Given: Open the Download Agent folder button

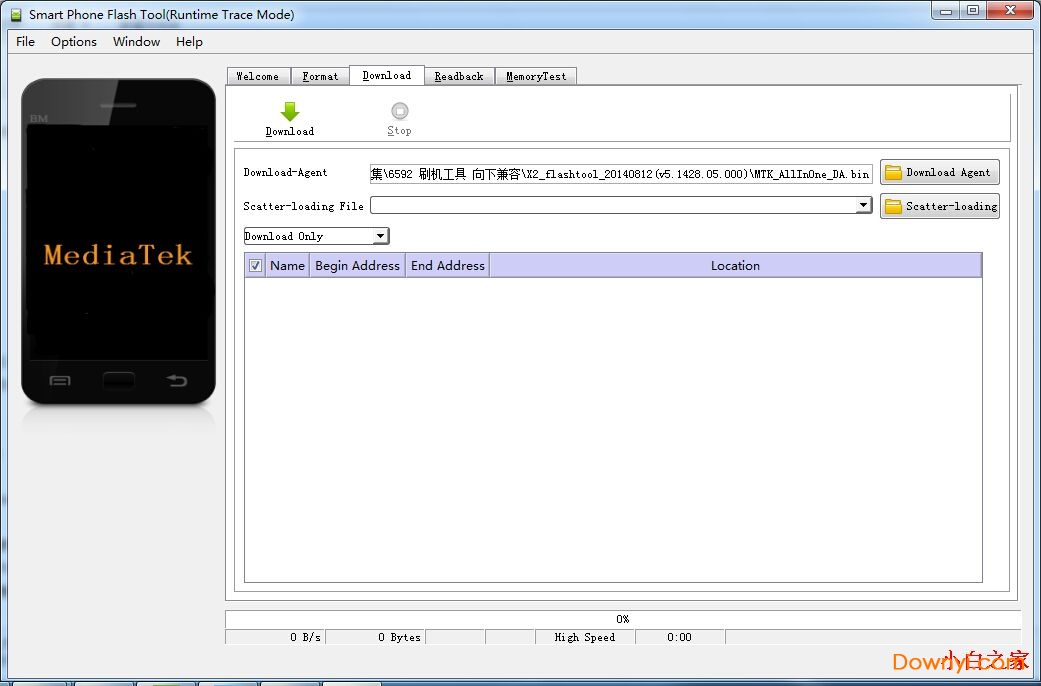Looking at the screenshot, I should point(939,172).
